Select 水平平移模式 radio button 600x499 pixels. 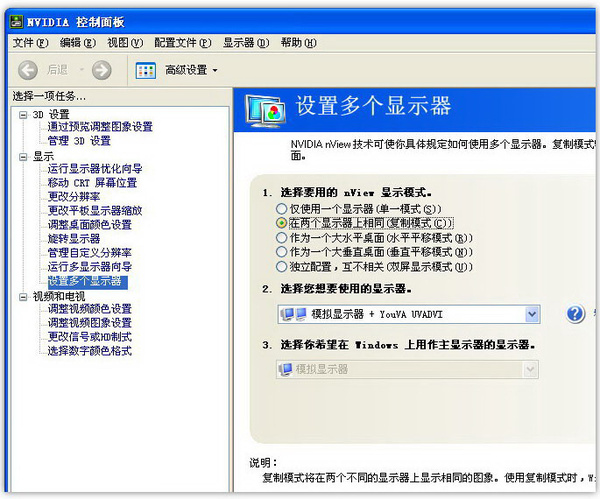pyautogui.click(x=281, y=238)
